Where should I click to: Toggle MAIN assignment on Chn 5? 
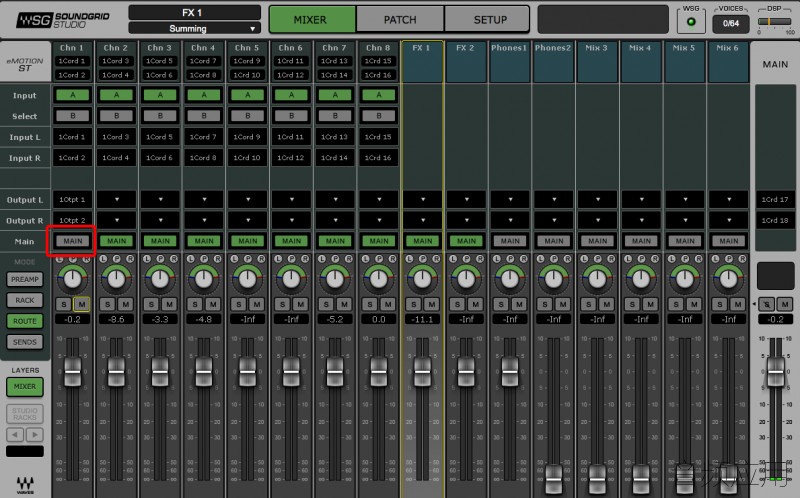247,241
